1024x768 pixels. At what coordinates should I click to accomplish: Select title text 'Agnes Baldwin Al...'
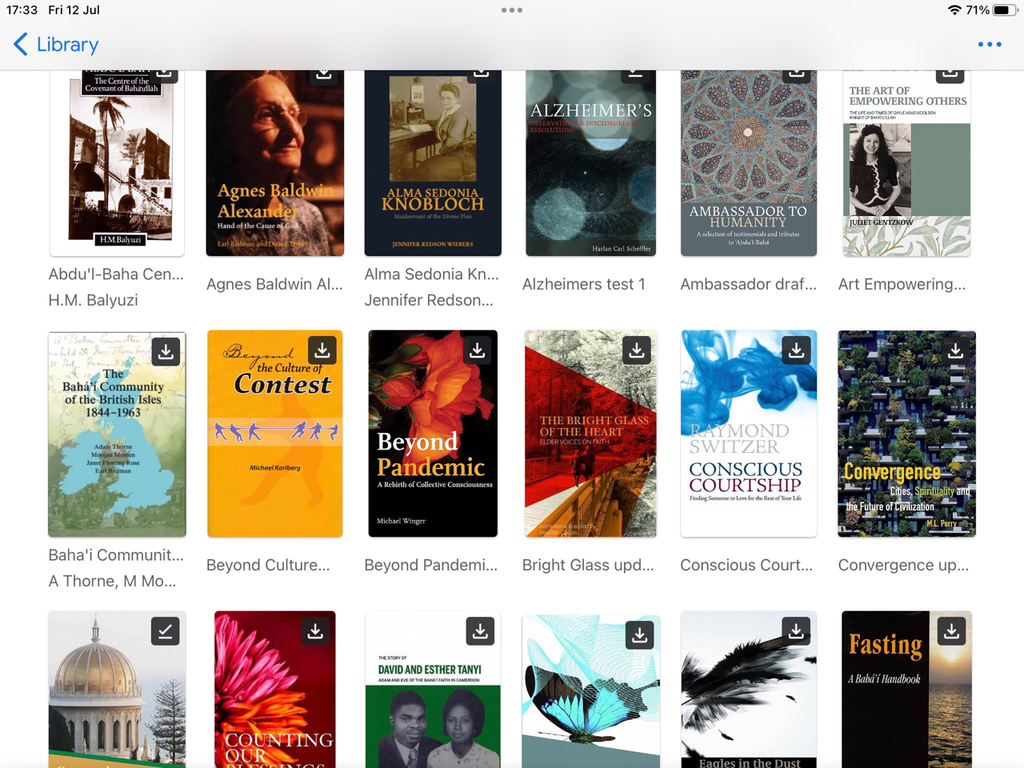click(274, 284)
